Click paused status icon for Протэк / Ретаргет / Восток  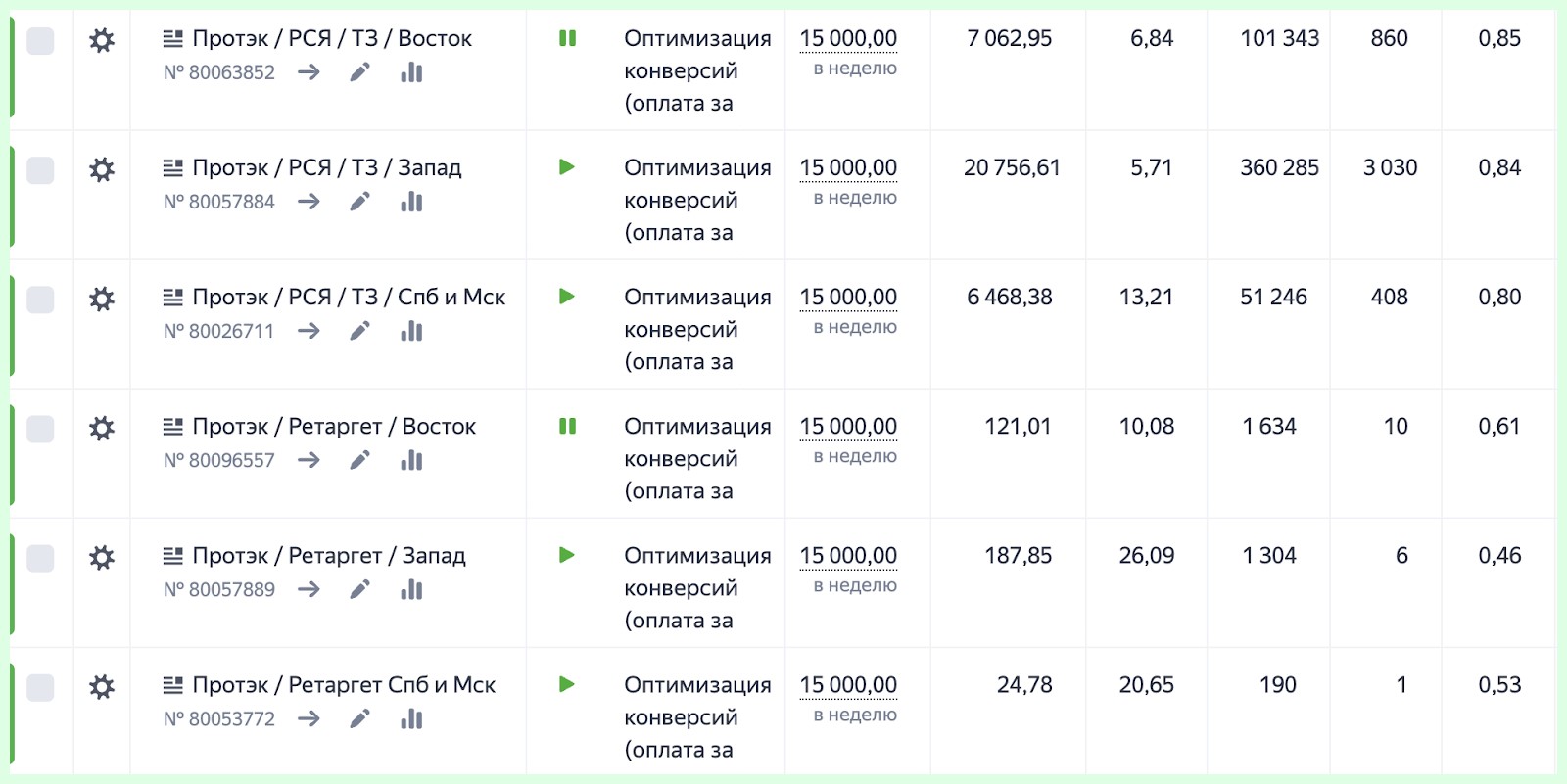pyautogui.click(x=567, y=426)
